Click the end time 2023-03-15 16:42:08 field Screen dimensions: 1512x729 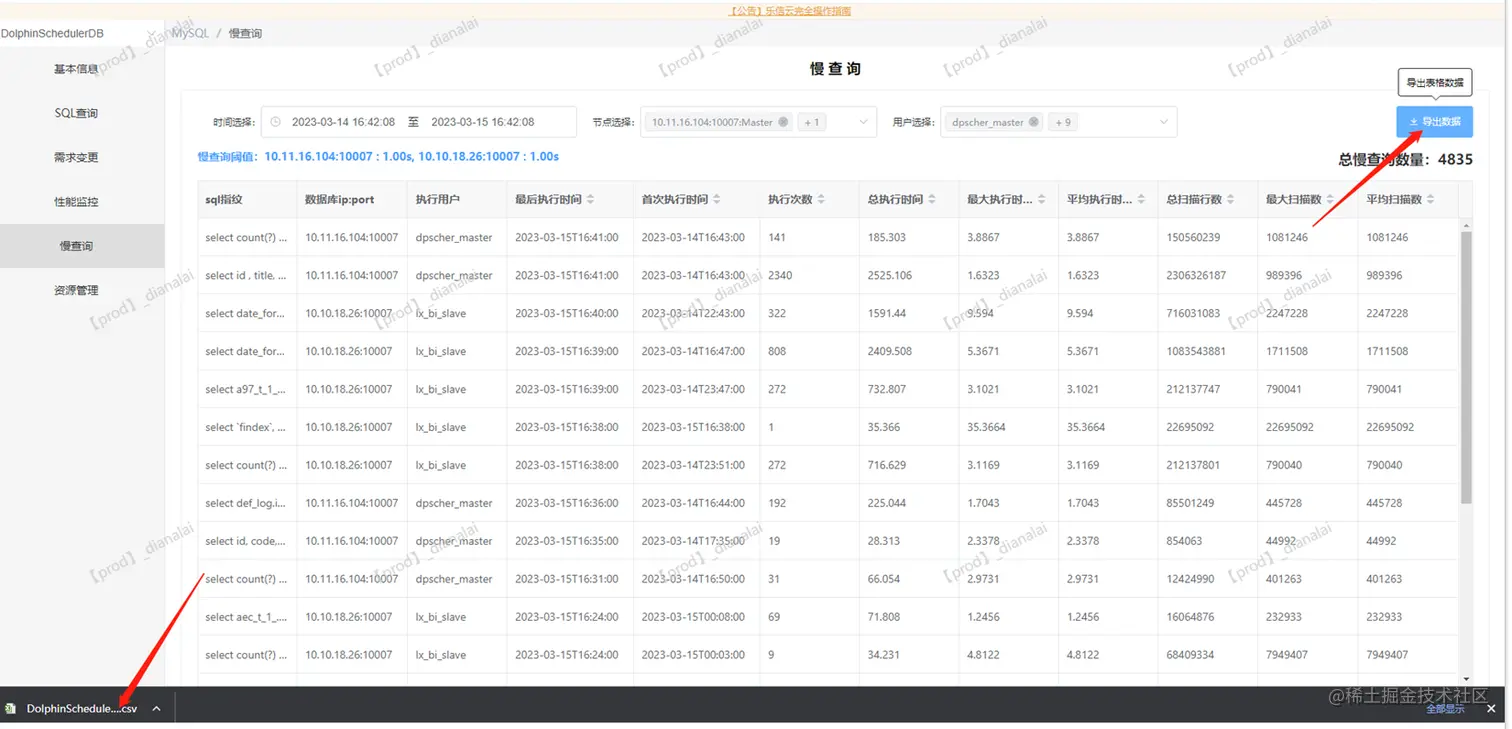pos(482,122)
